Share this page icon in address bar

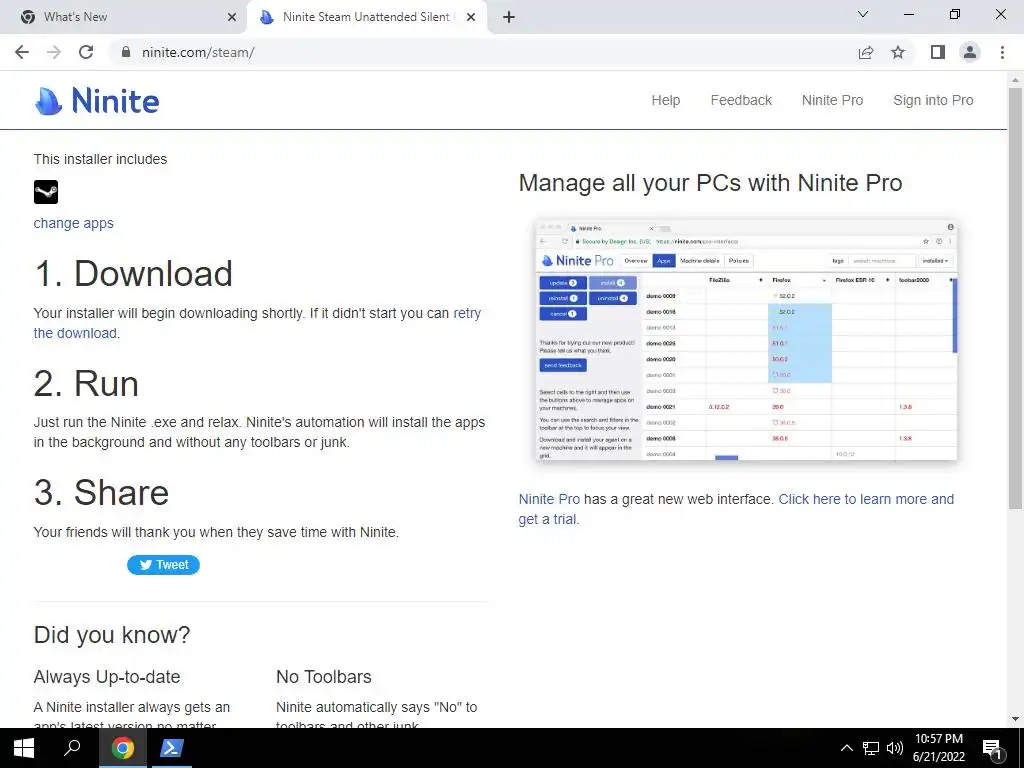click(x=866, y=52)
